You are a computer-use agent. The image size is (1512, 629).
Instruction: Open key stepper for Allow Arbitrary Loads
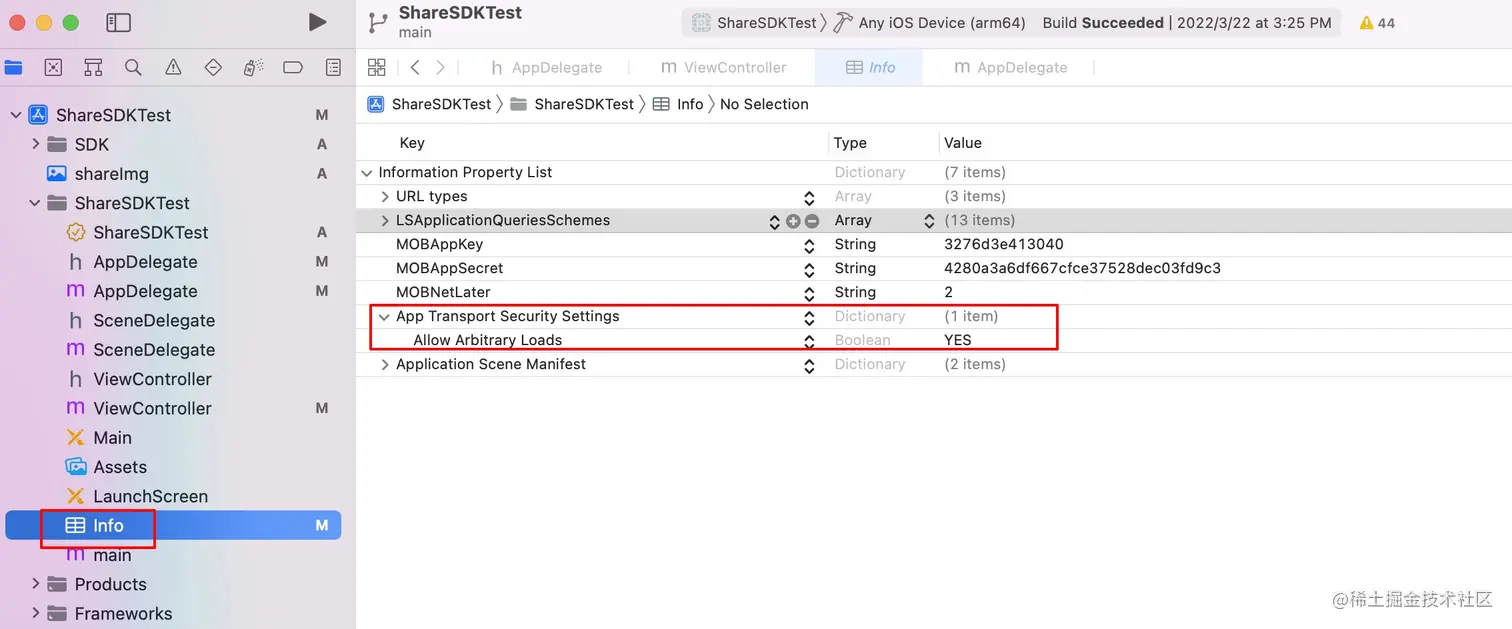[809, 341]
